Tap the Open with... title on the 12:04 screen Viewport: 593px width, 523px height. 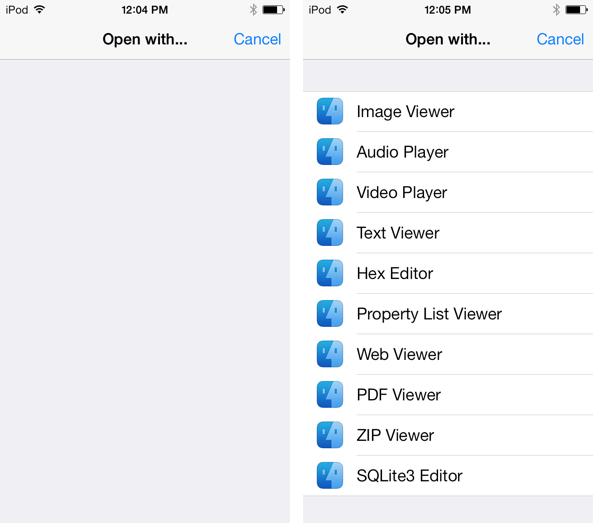click(145, 39)
